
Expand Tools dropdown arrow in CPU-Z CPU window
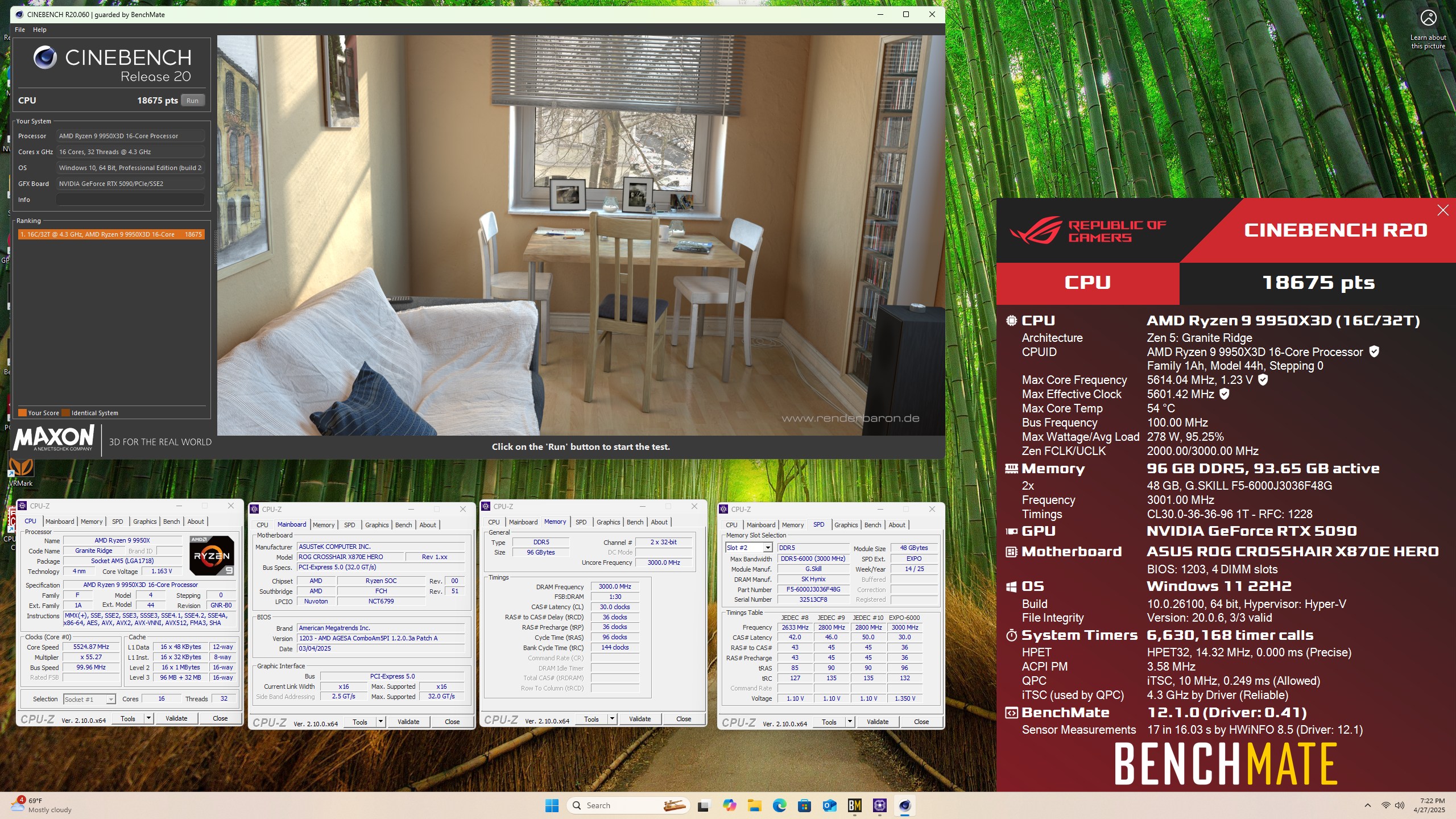148,718
